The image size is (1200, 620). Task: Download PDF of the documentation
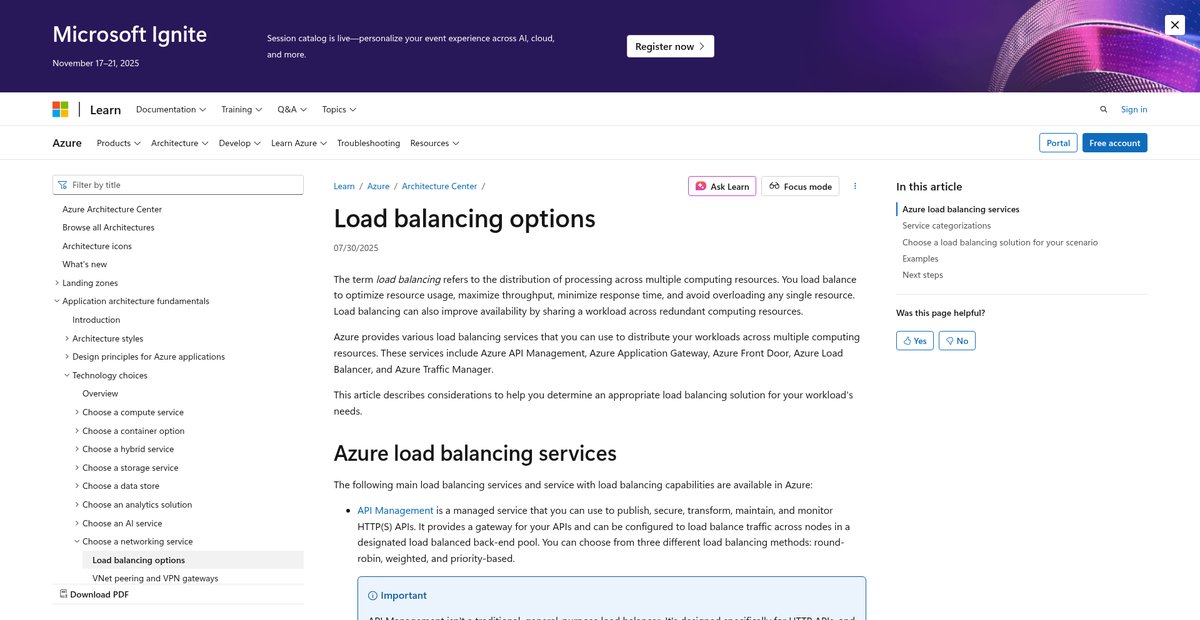[x=94, y=594]
